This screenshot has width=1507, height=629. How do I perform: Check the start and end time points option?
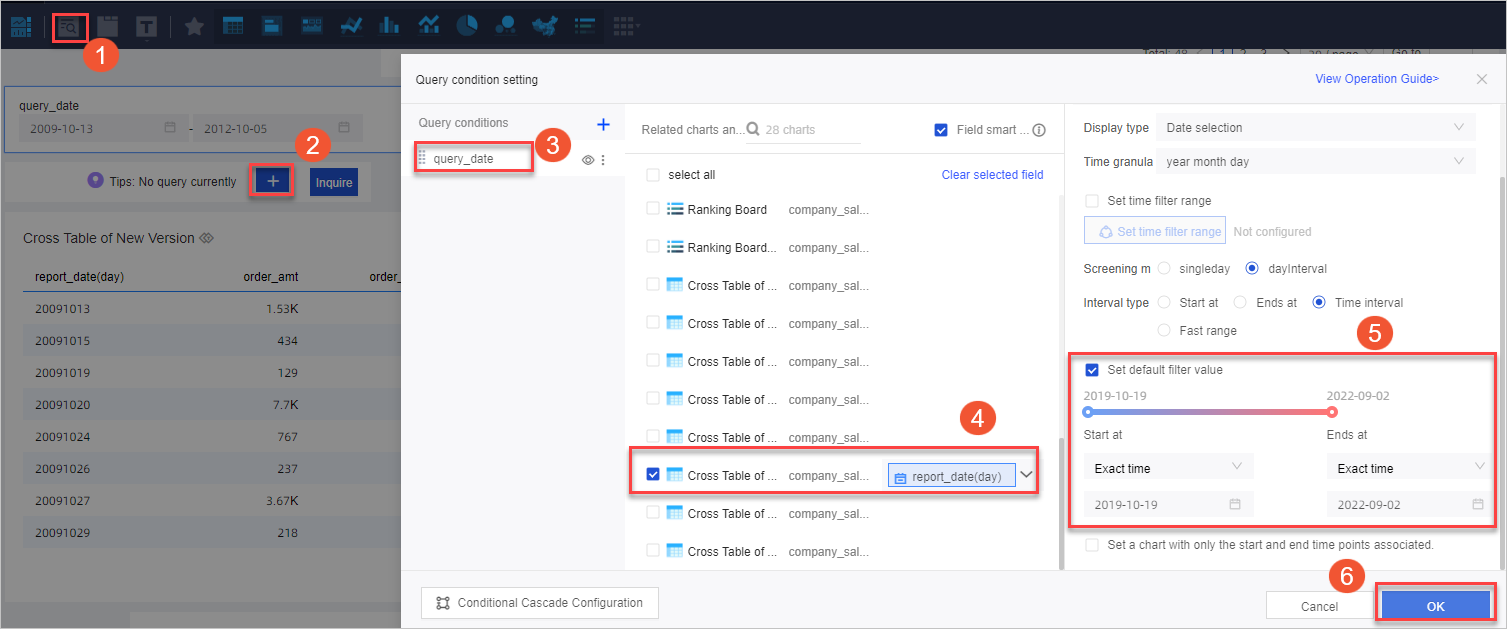[1092, 545]
